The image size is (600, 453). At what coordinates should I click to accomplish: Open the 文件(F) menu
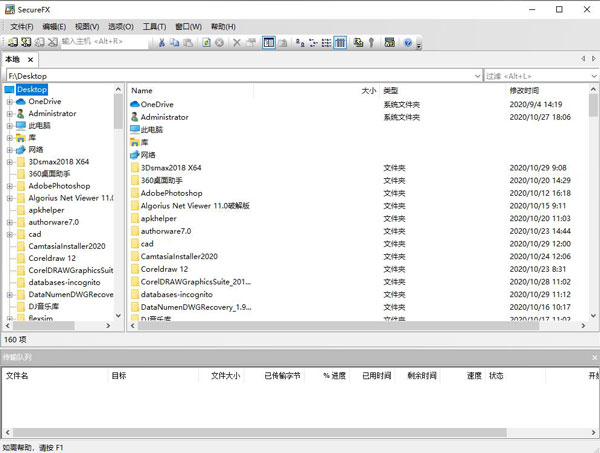click(21, 26)
